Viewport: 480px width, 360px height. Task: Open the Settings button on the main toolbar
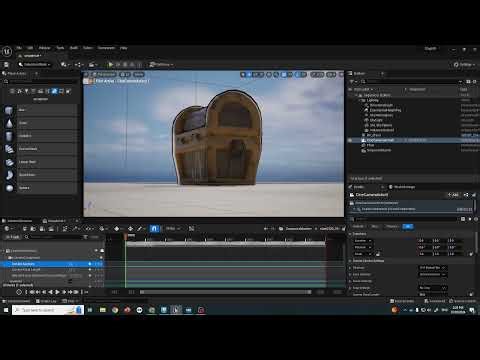464,65
